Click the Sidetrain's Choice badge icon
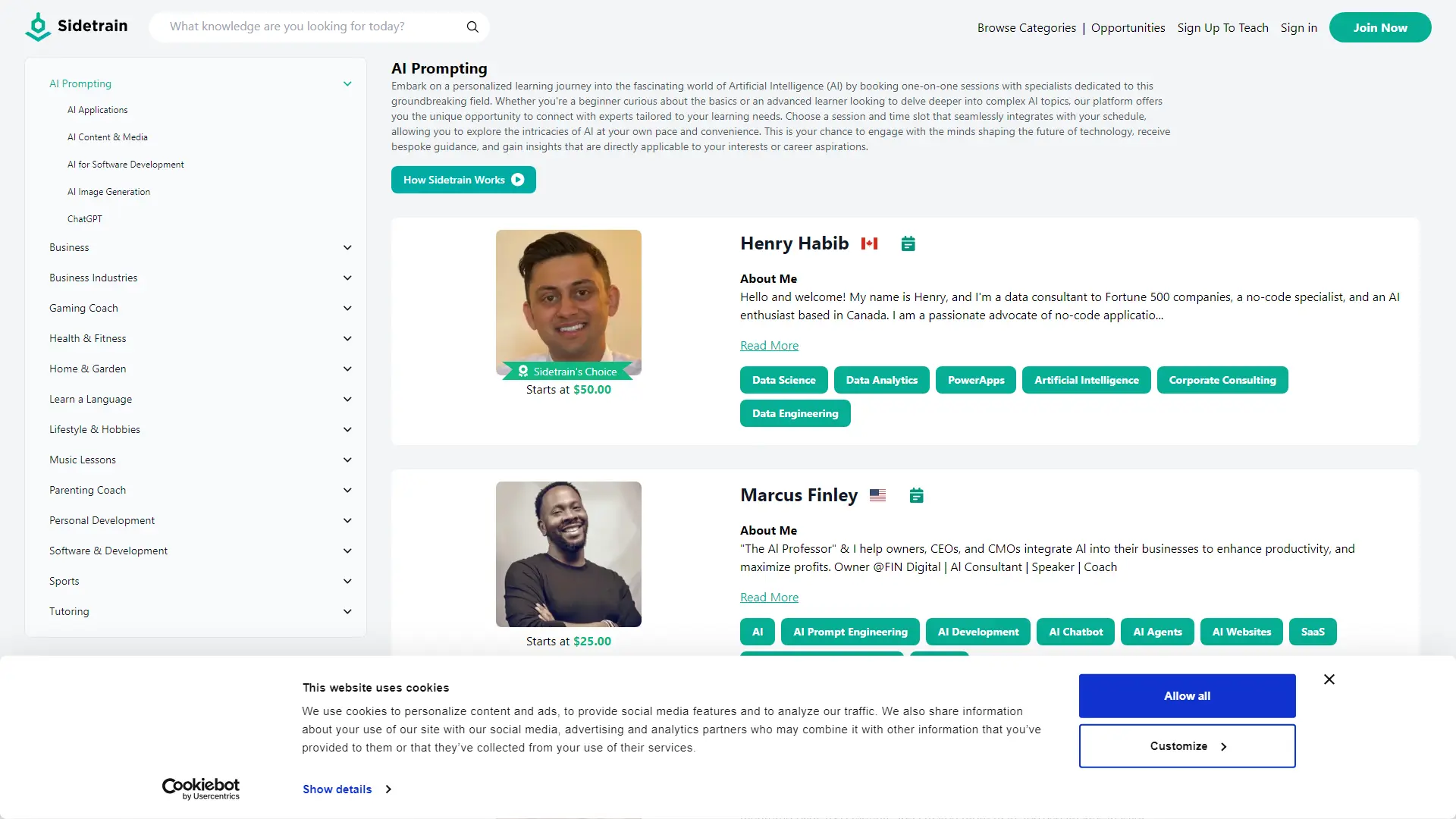The image size is (1456, 819). tap(523, 371)
